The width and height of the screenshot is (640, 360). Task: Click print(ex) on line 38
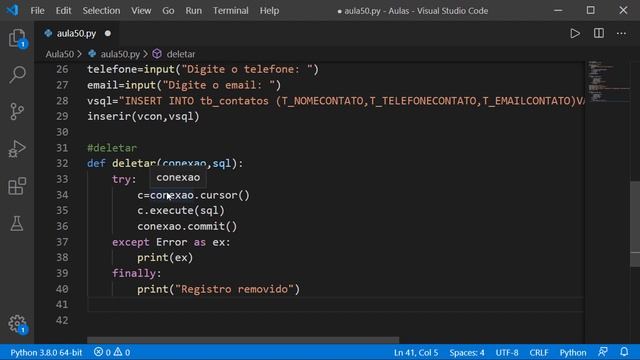coord(165,258)
